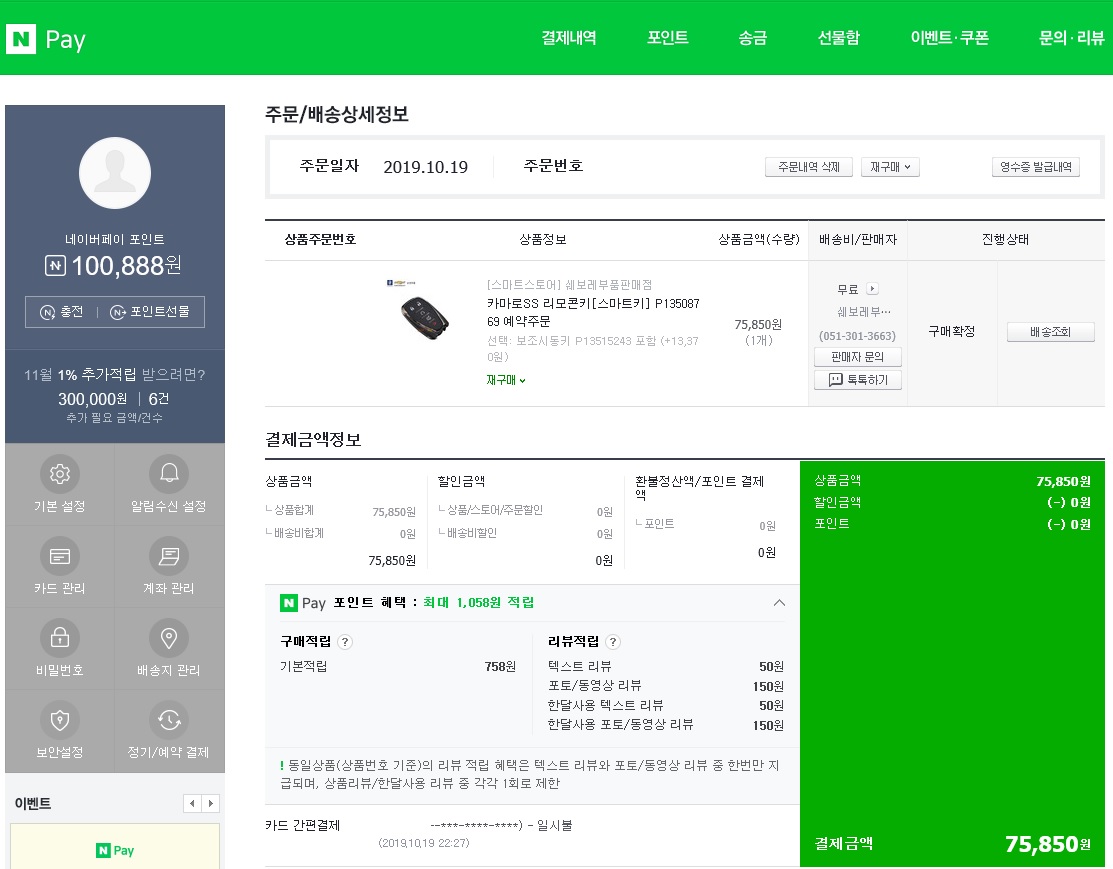Open 보안설정 shield icon

[x=60, y=720]
